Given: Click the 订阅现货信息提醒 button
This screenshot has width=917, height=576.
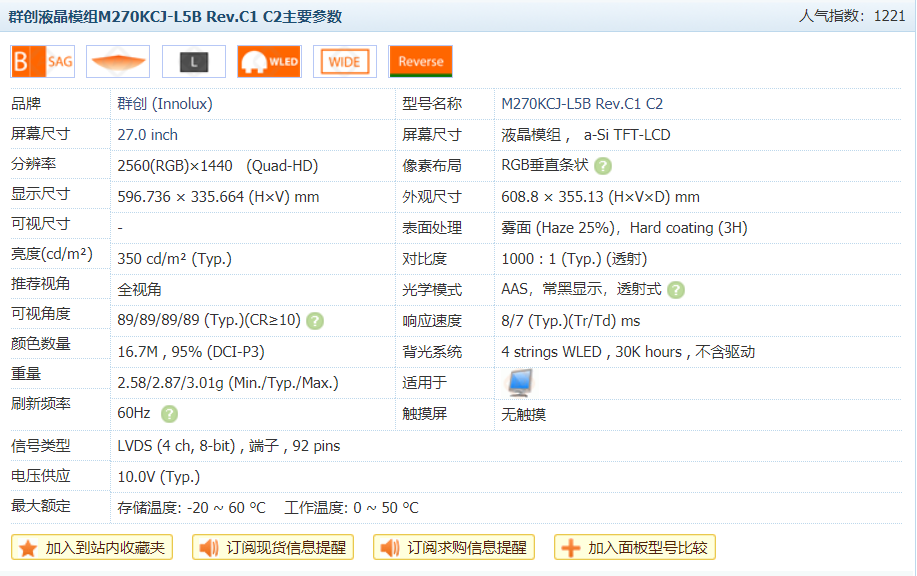Looking at the screenshot, I should 273,548.
